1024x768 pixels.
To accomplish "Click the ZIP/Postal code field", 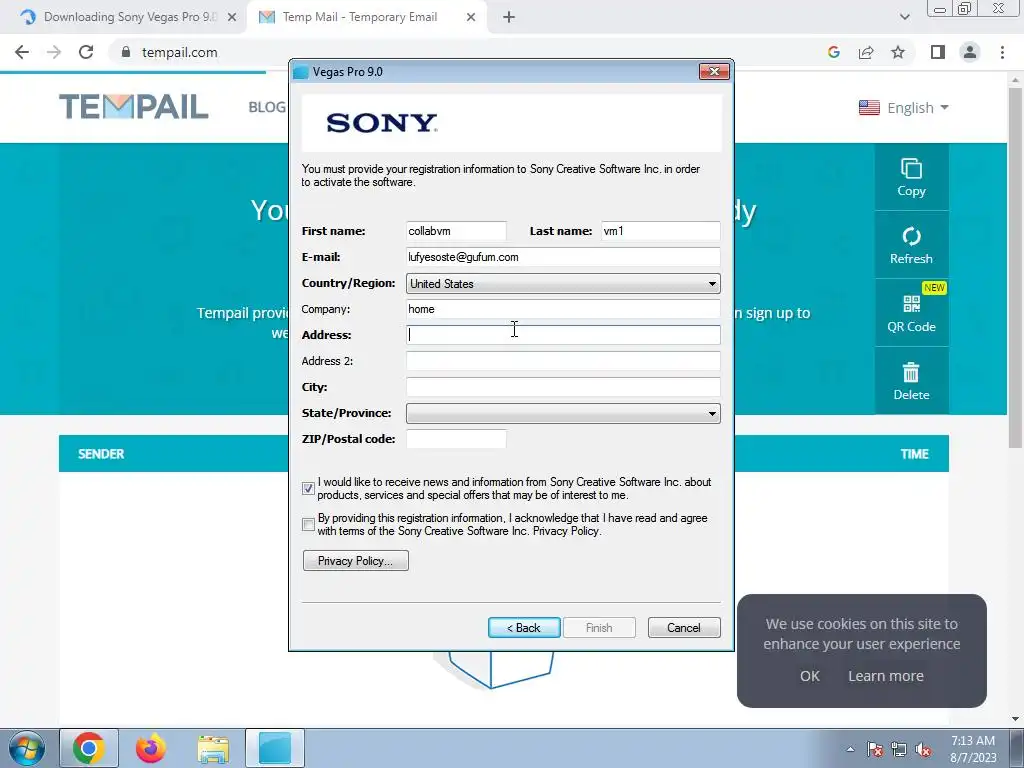I will 456,439.
